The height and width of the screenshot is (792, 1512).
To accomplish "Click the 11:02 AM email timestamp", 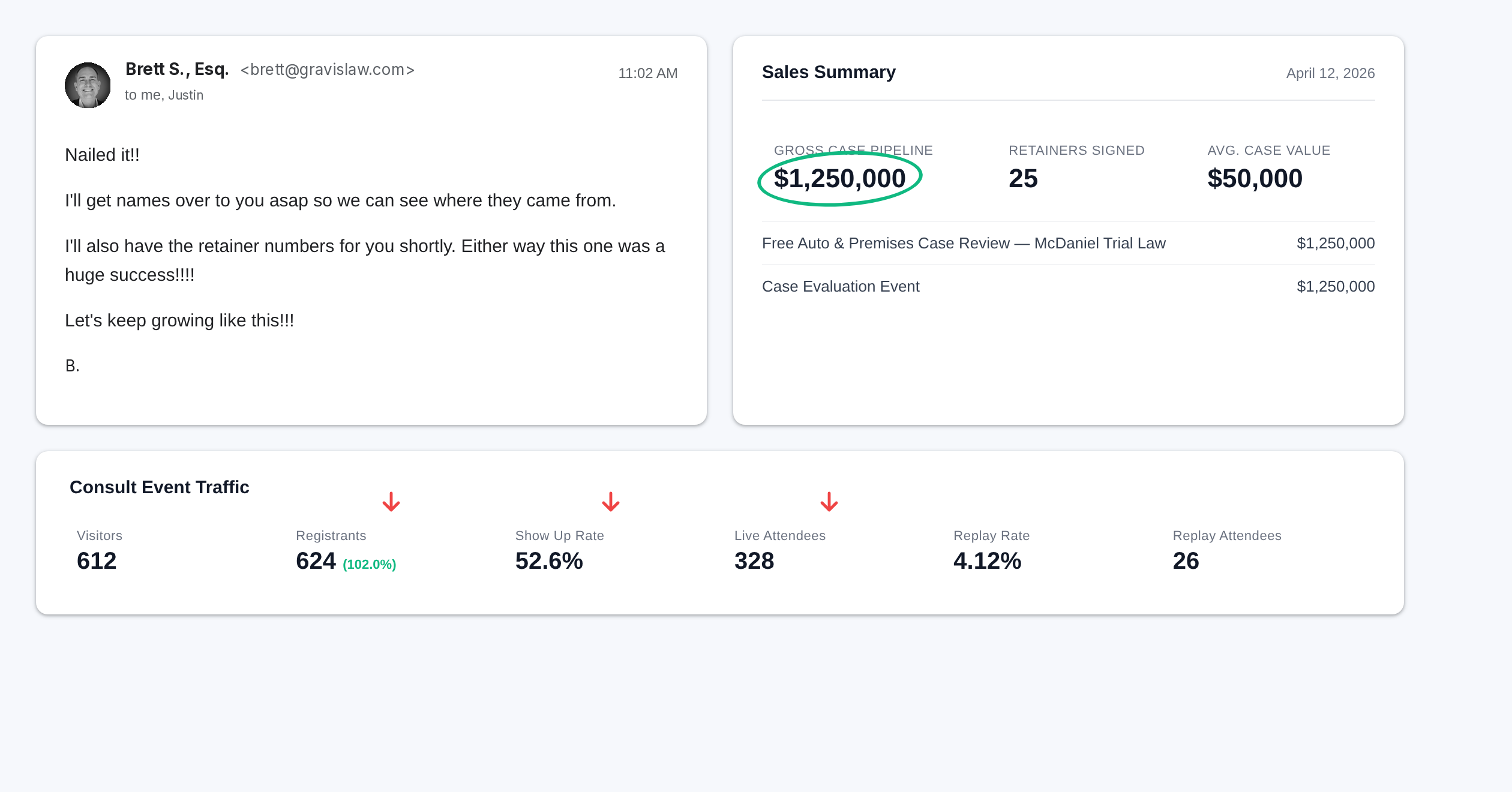I will pos(648,73).
